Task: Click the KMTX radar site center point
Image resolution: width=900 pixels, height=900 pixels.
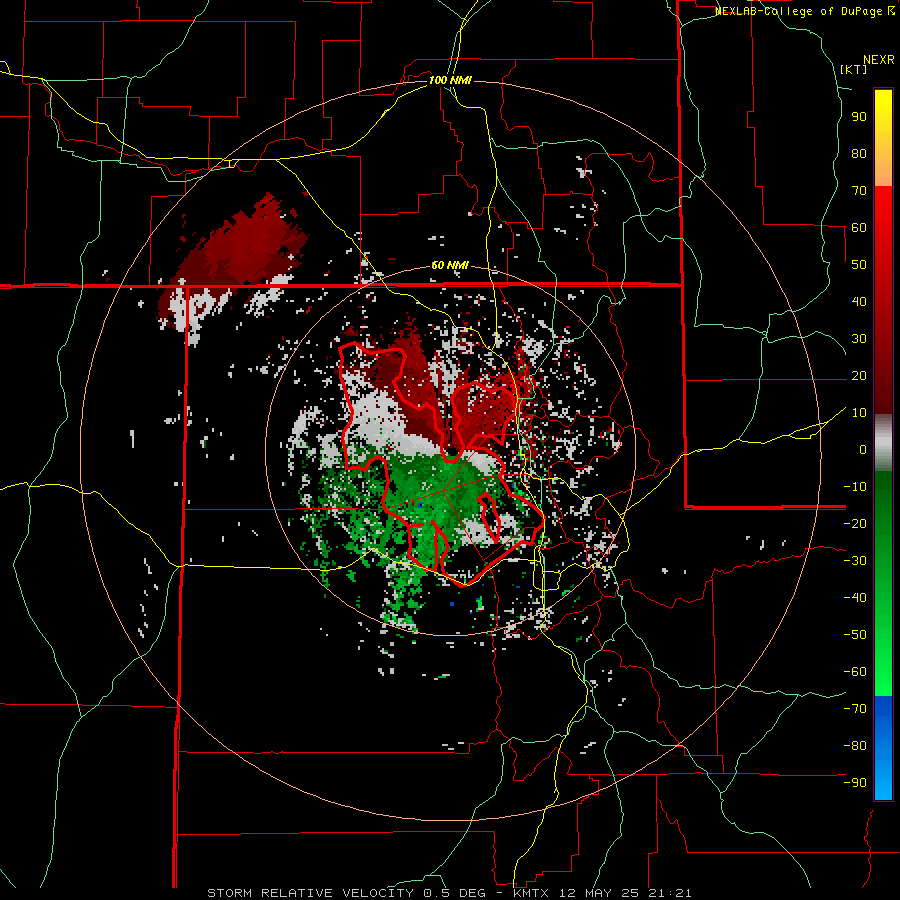Action: tap(450, 451)
